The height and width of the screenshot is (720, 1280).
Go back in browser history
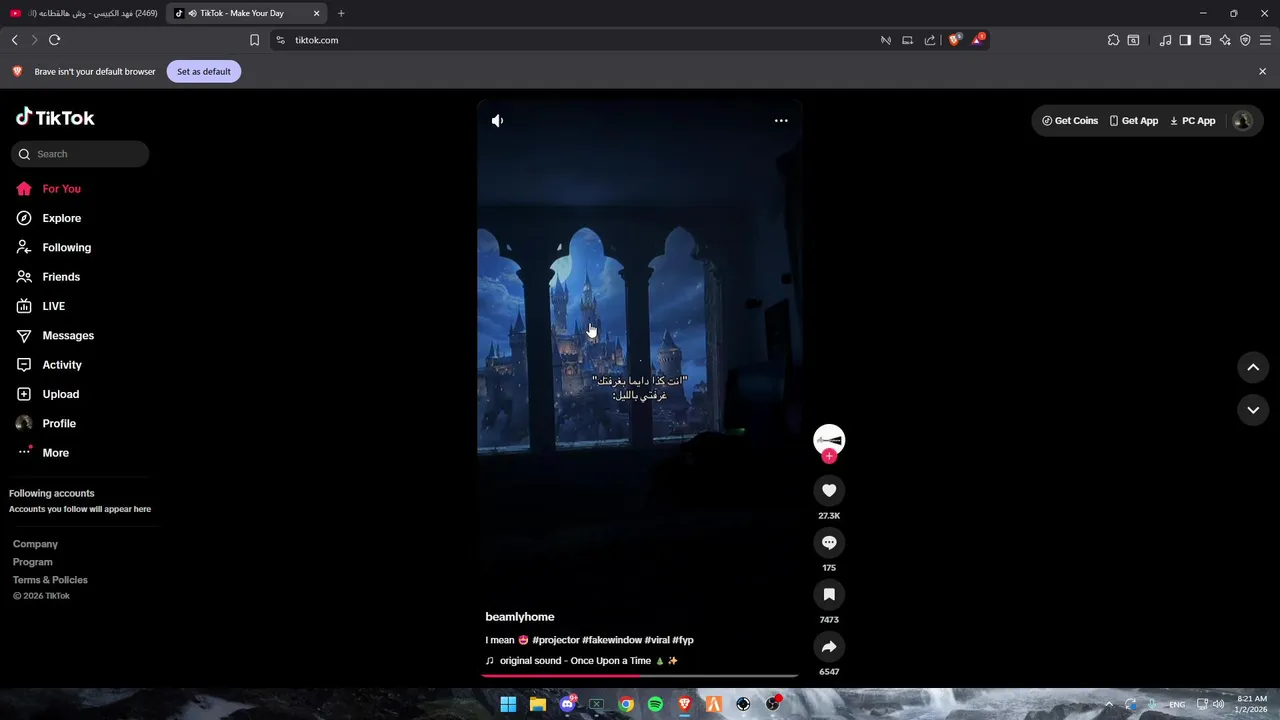click(14, 40)
